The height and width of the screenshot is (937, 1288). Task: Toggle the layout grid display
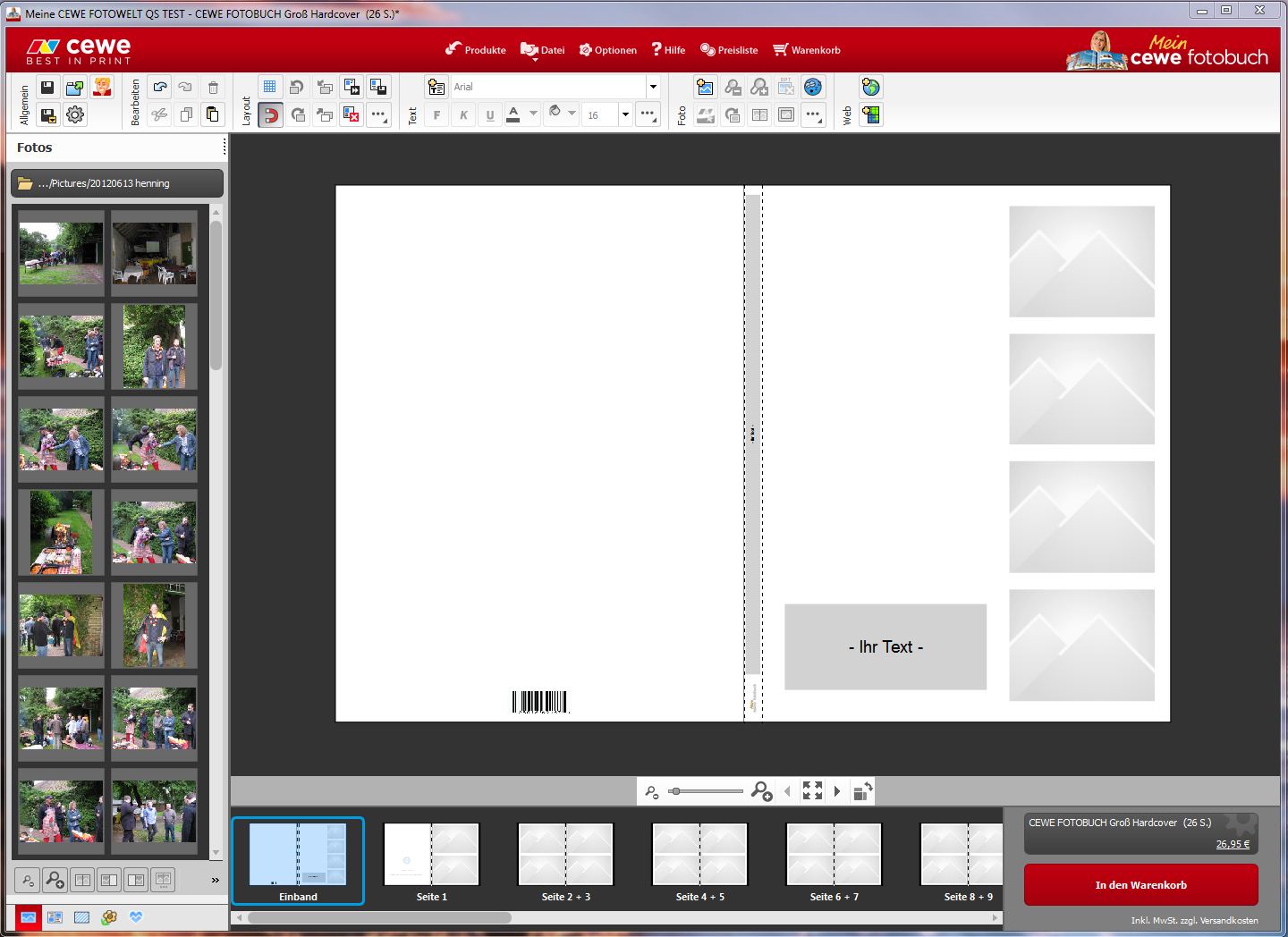270,88
